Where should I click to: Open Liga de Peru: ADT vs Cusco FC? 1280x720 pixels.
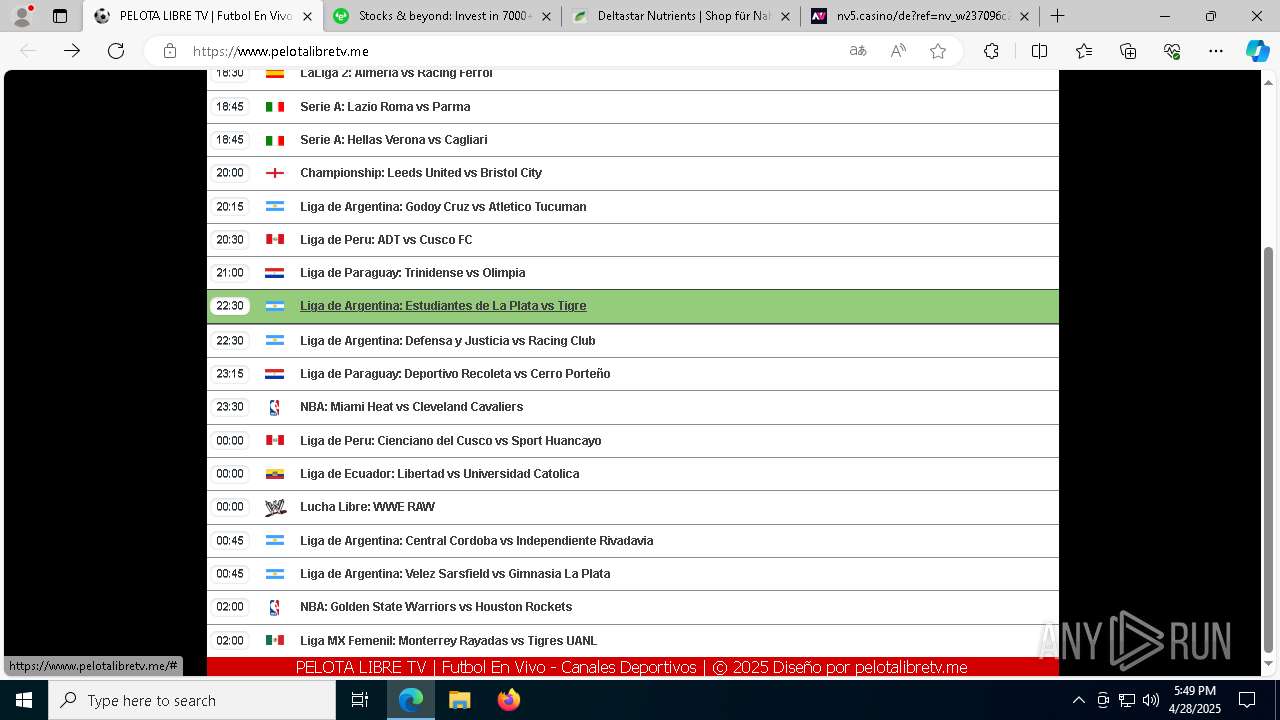[386, 240]
